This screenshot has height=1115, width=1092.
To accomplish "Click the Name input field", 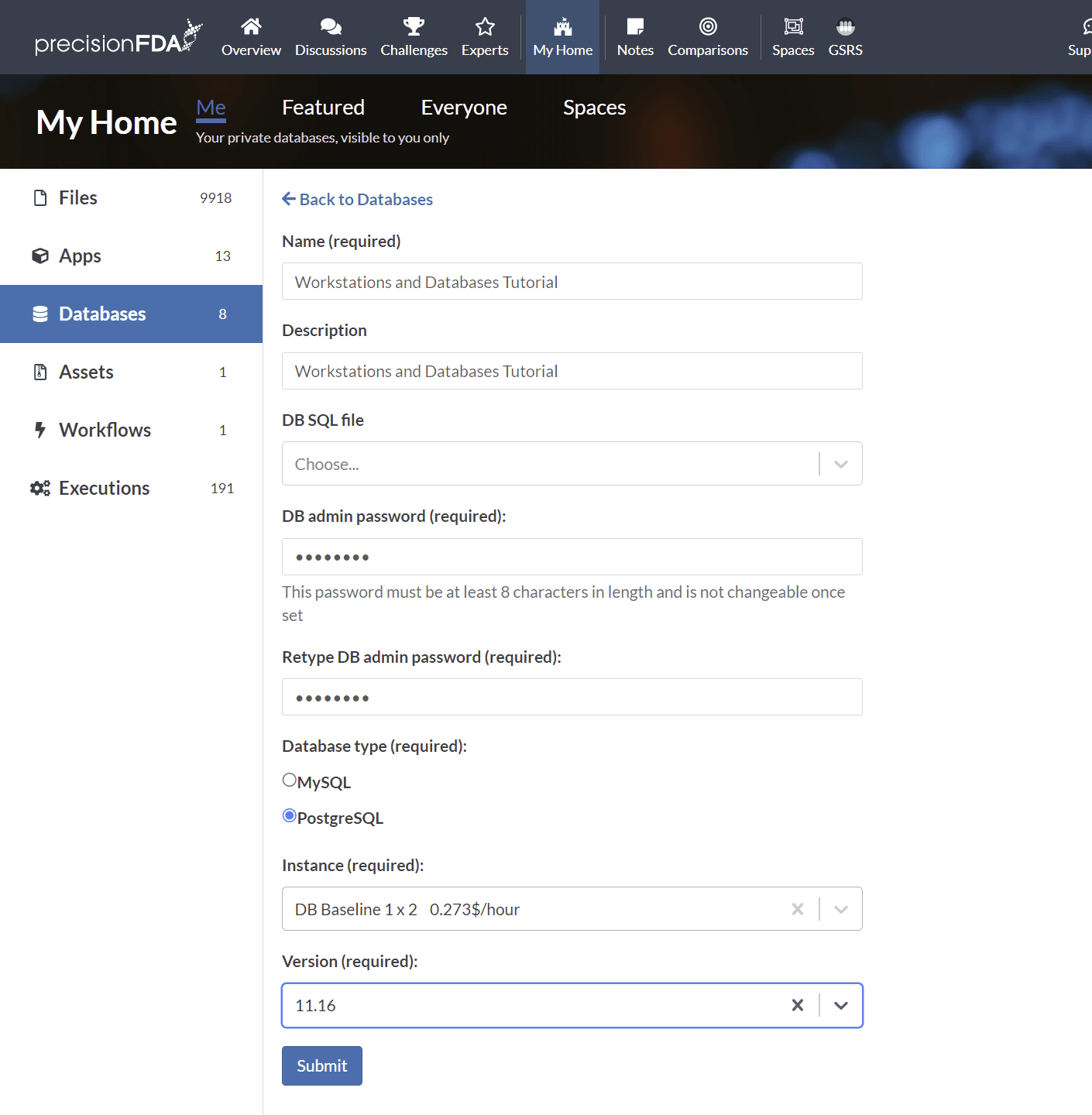I will click(x=572, y=282).
